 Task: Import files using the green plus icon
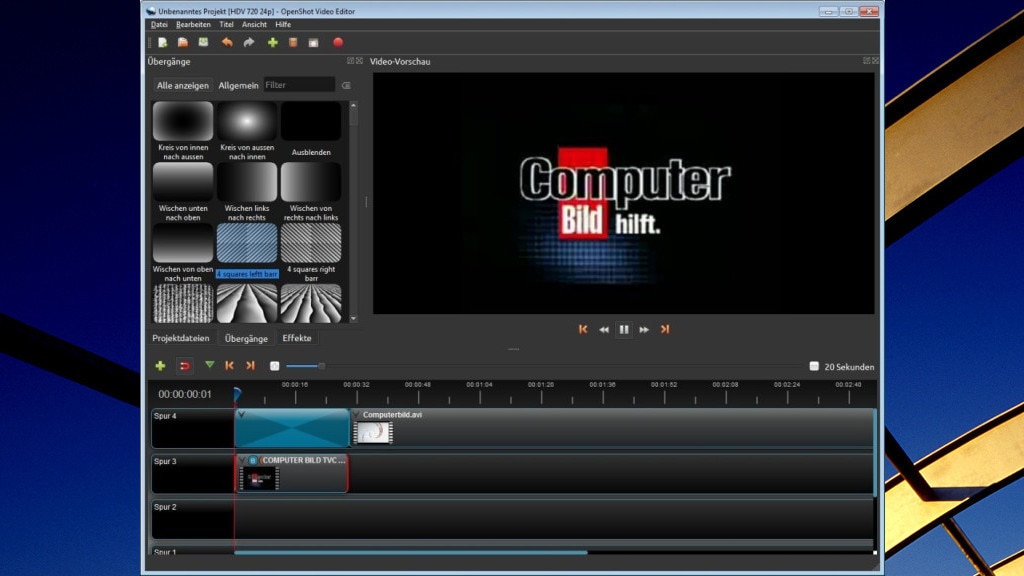[x=273, y=42]
